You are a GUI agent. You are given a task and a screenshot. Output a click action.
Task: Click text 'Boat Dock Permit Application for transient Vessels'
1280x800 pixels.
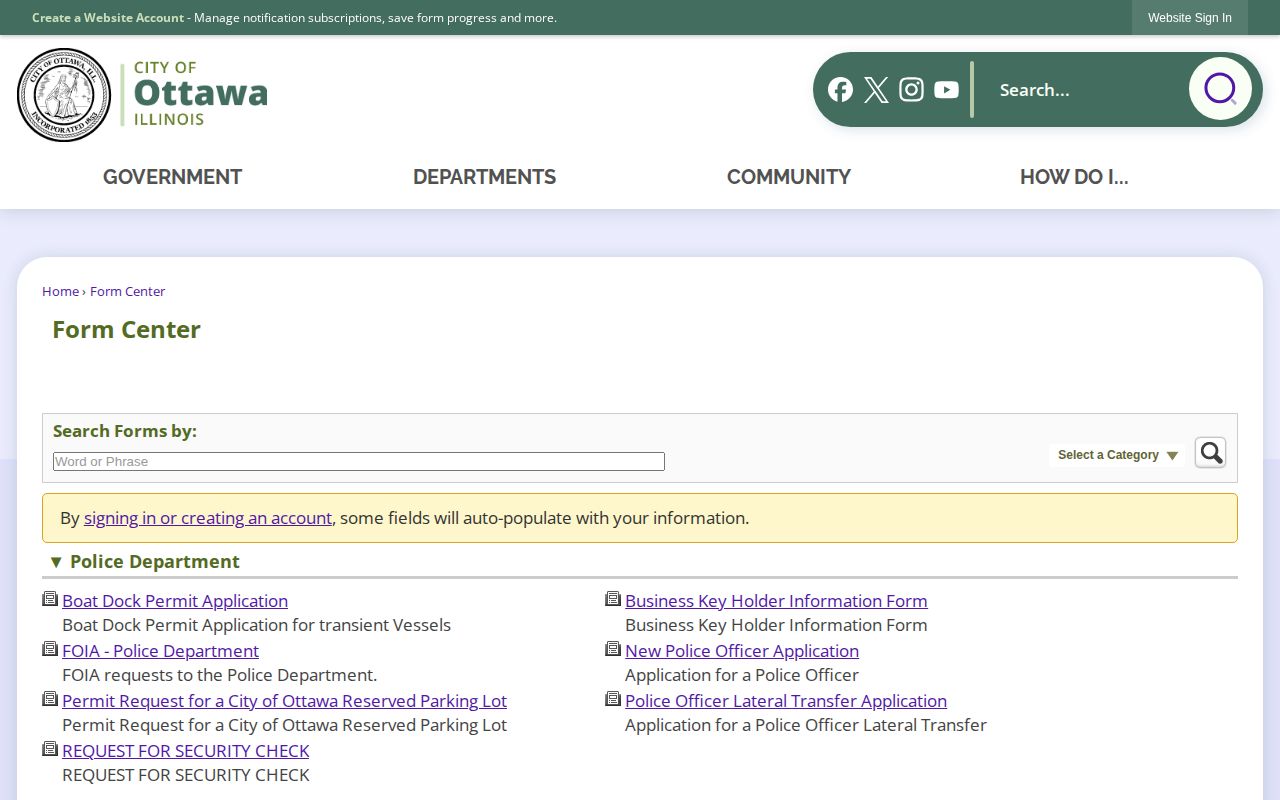(256, 625)
